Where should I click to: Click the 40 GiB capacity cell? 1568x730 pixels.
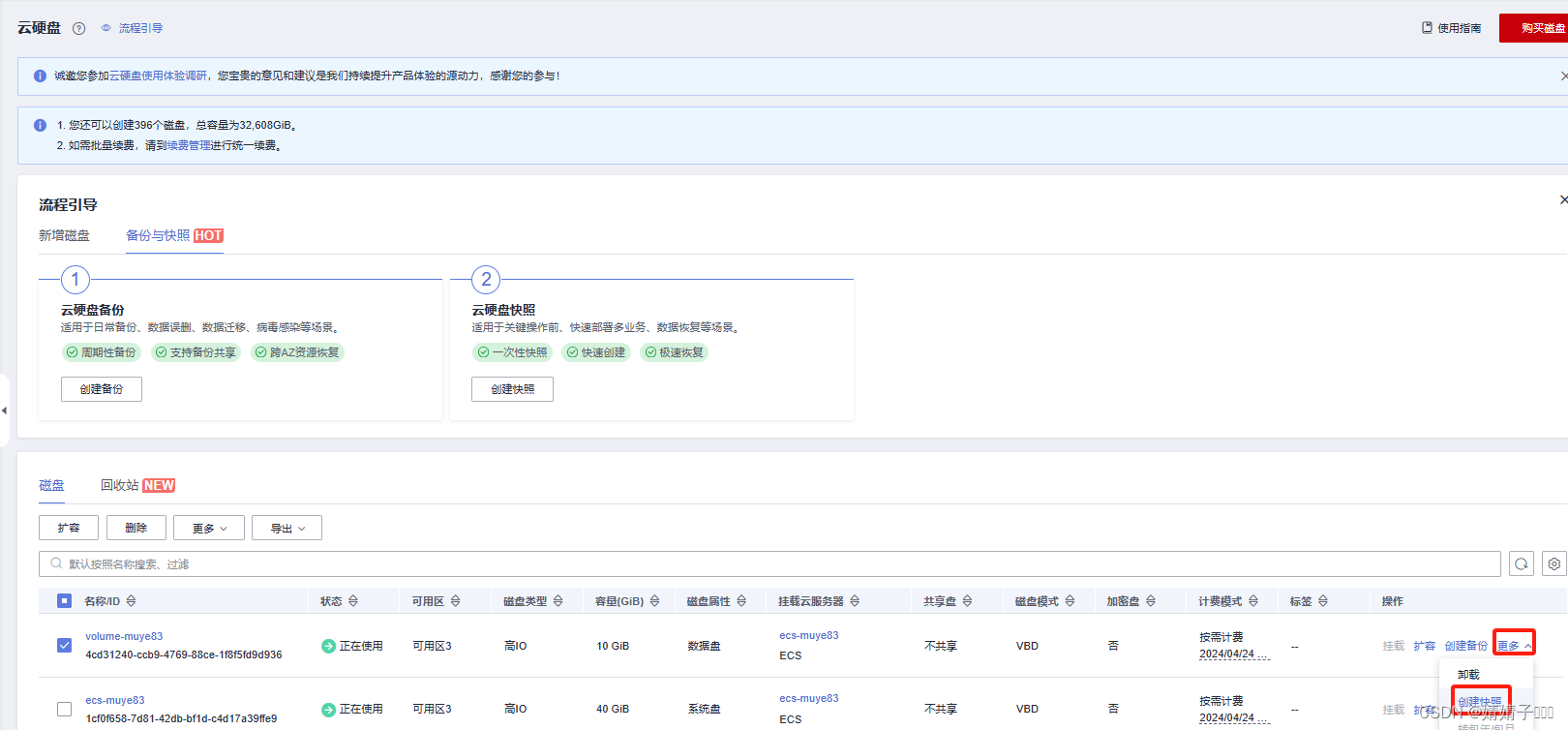coord(613,709)
